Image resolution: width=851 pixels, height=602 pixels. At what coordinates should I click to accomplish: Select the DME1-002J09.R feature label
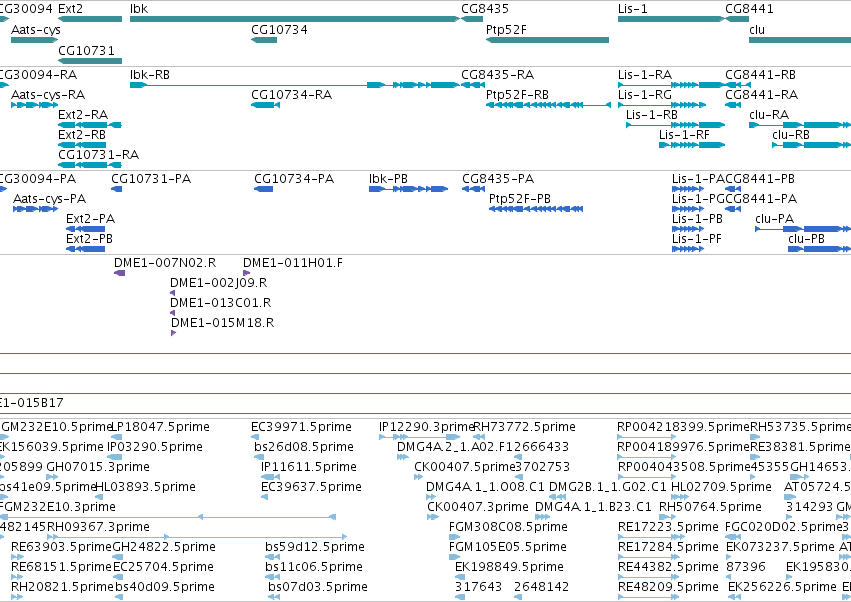coord(218,283)
